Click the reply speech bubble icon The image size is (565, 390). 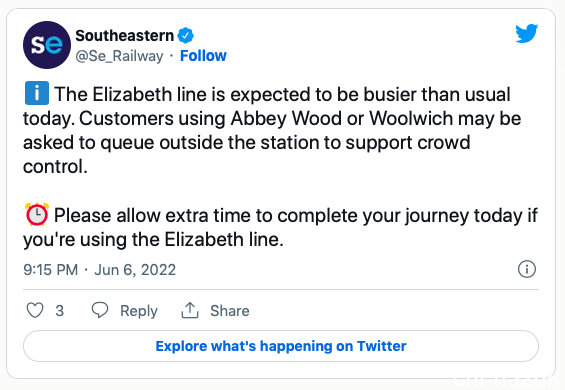click(x=100, y=310)
